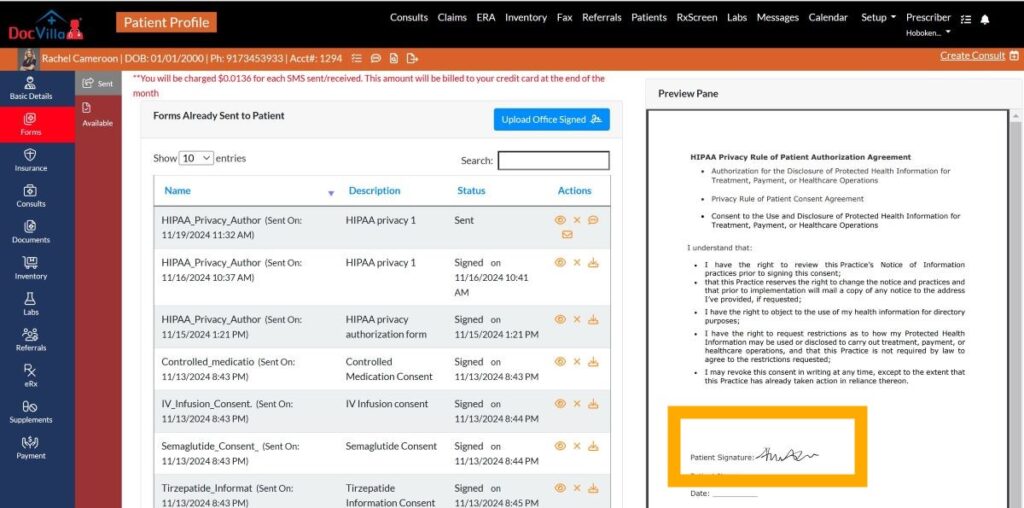
Task: Delete the HIPAA form sent 11/19/2024
Action: pos(577,220)
